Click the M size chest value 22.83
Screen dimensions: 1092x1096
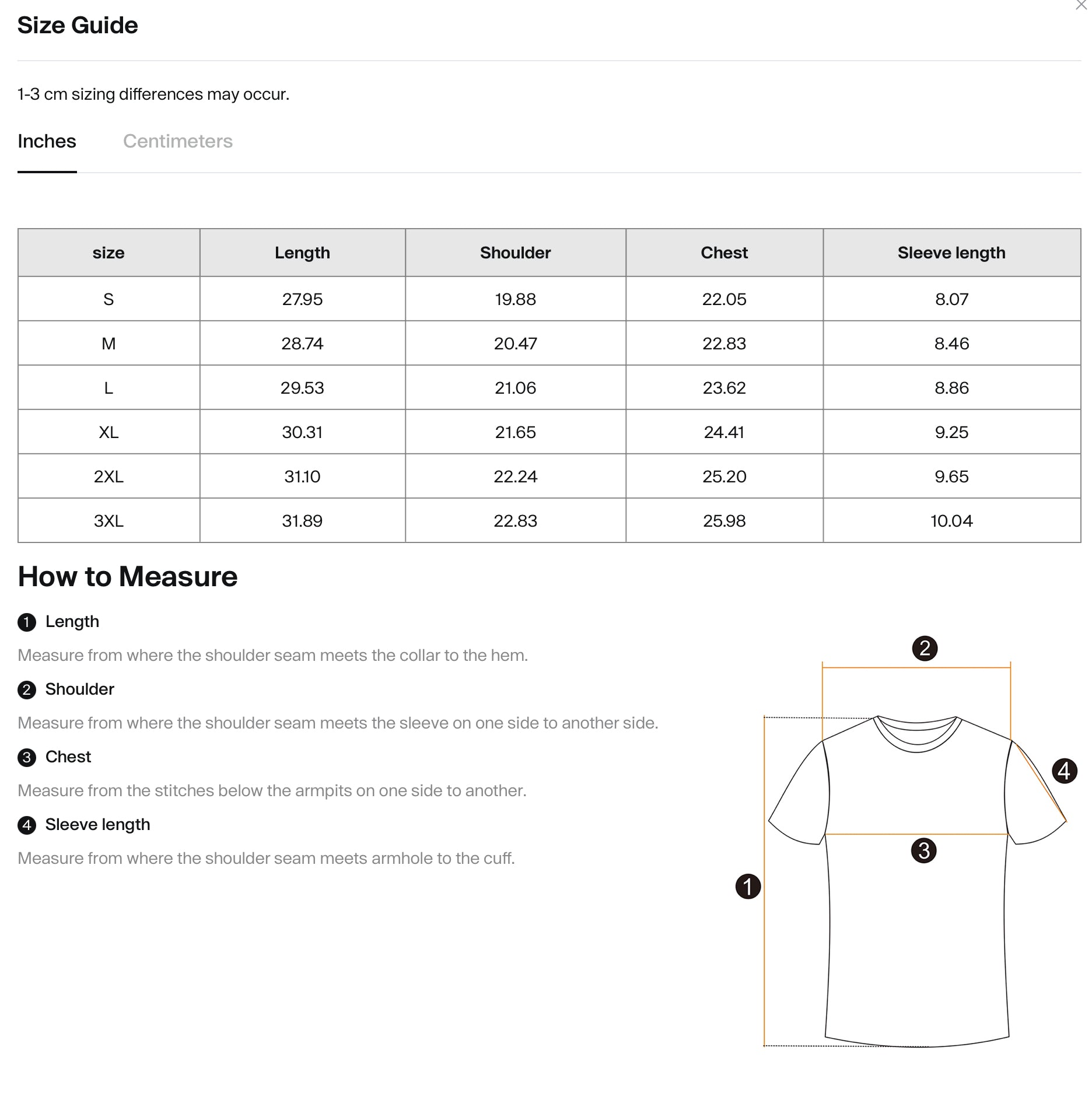tap(724, 344)
